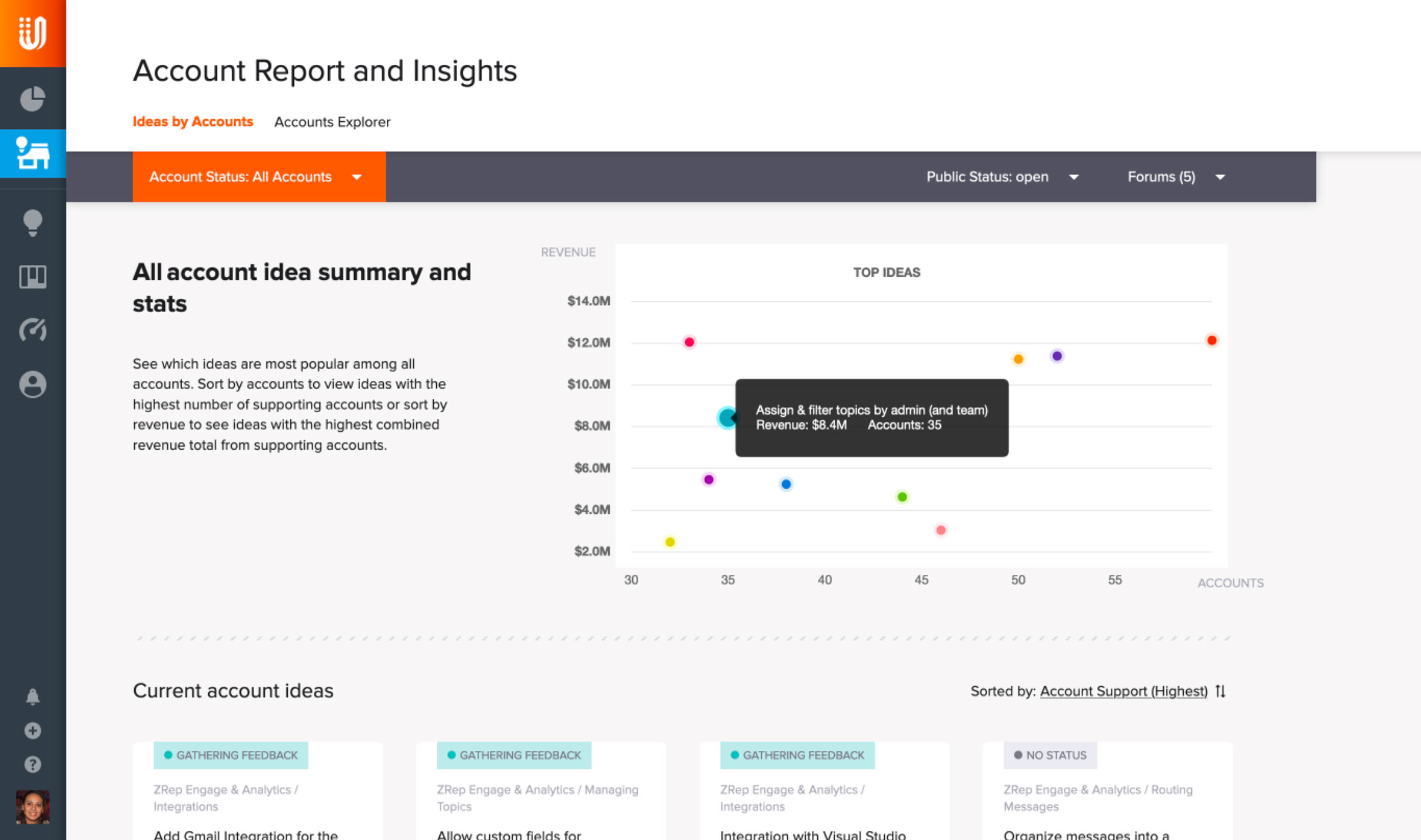Click the UserVoice logo icon
This screenshot has height=840, width=1421.
(33, 33)
